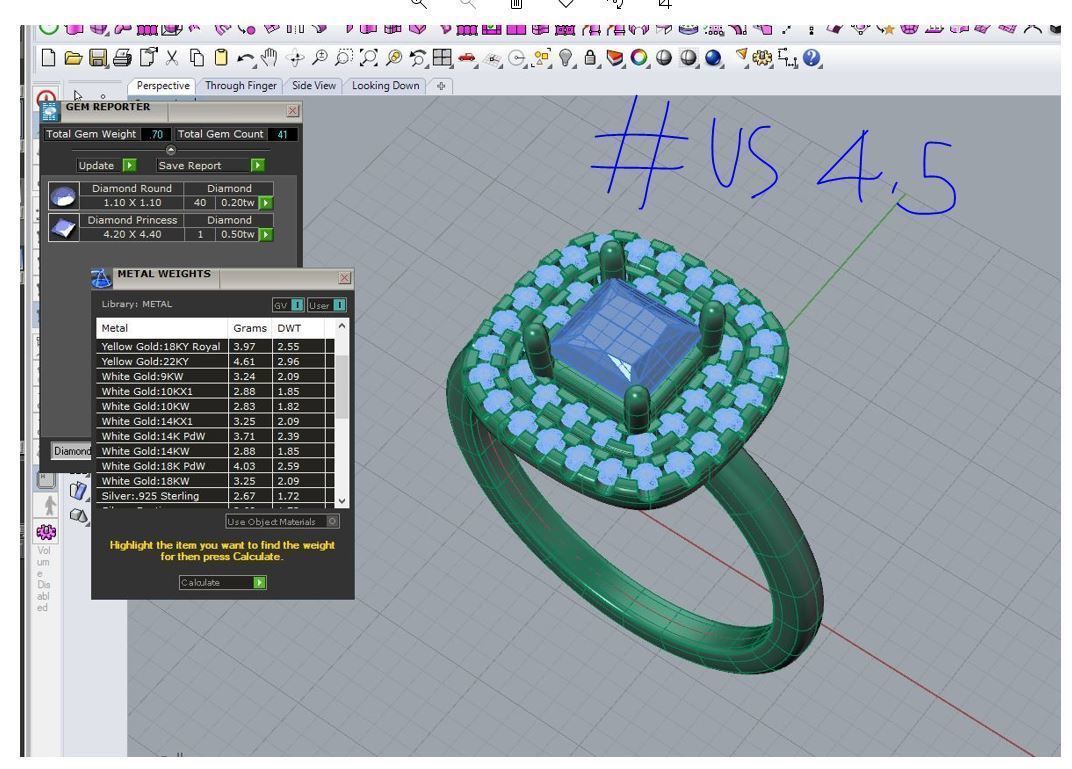The width and height of the screenshot is (1072, 769).
Task: Select the Rotate View tool
Action: tap(295, 58)
